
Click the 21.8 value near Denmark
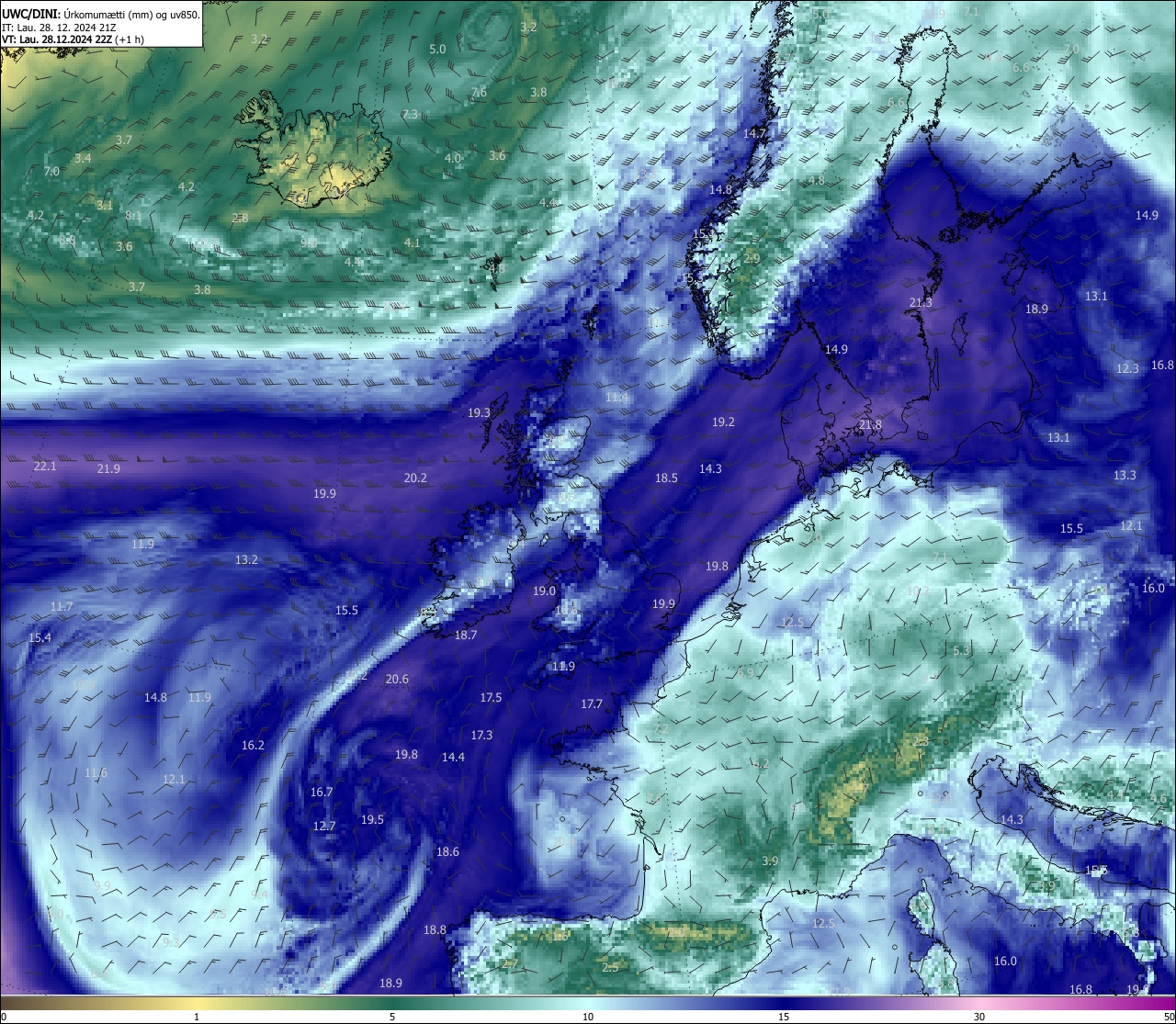coord(870,425)
